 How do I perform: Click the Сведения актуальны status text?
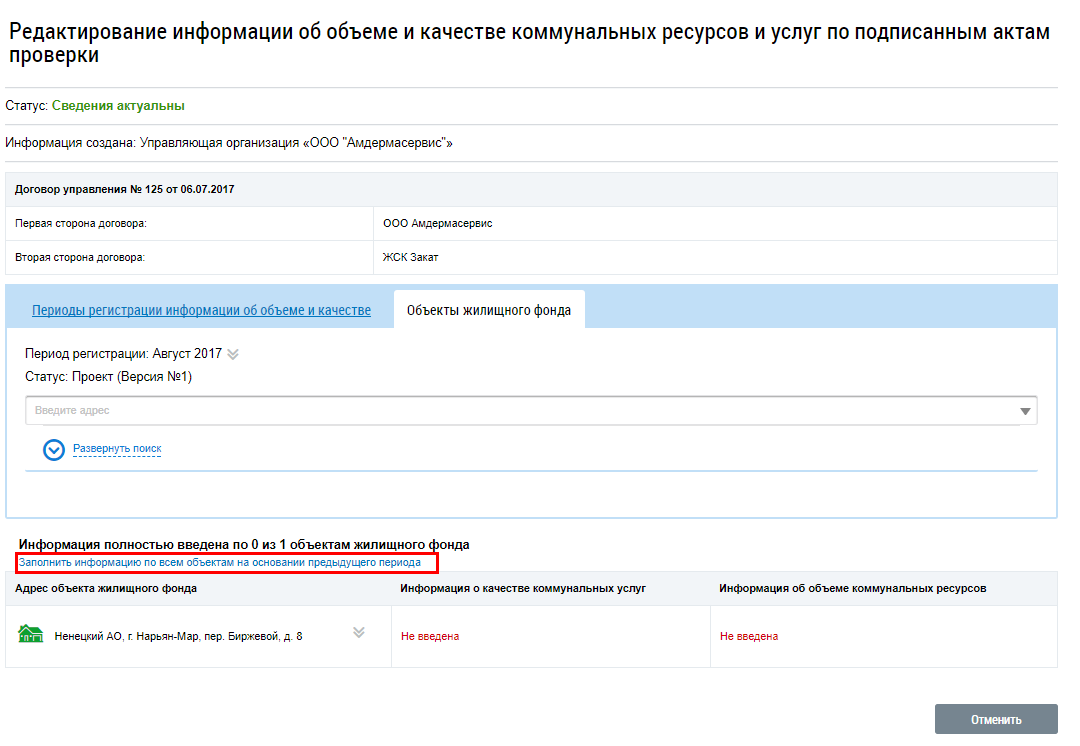click(x=118, y=106)
